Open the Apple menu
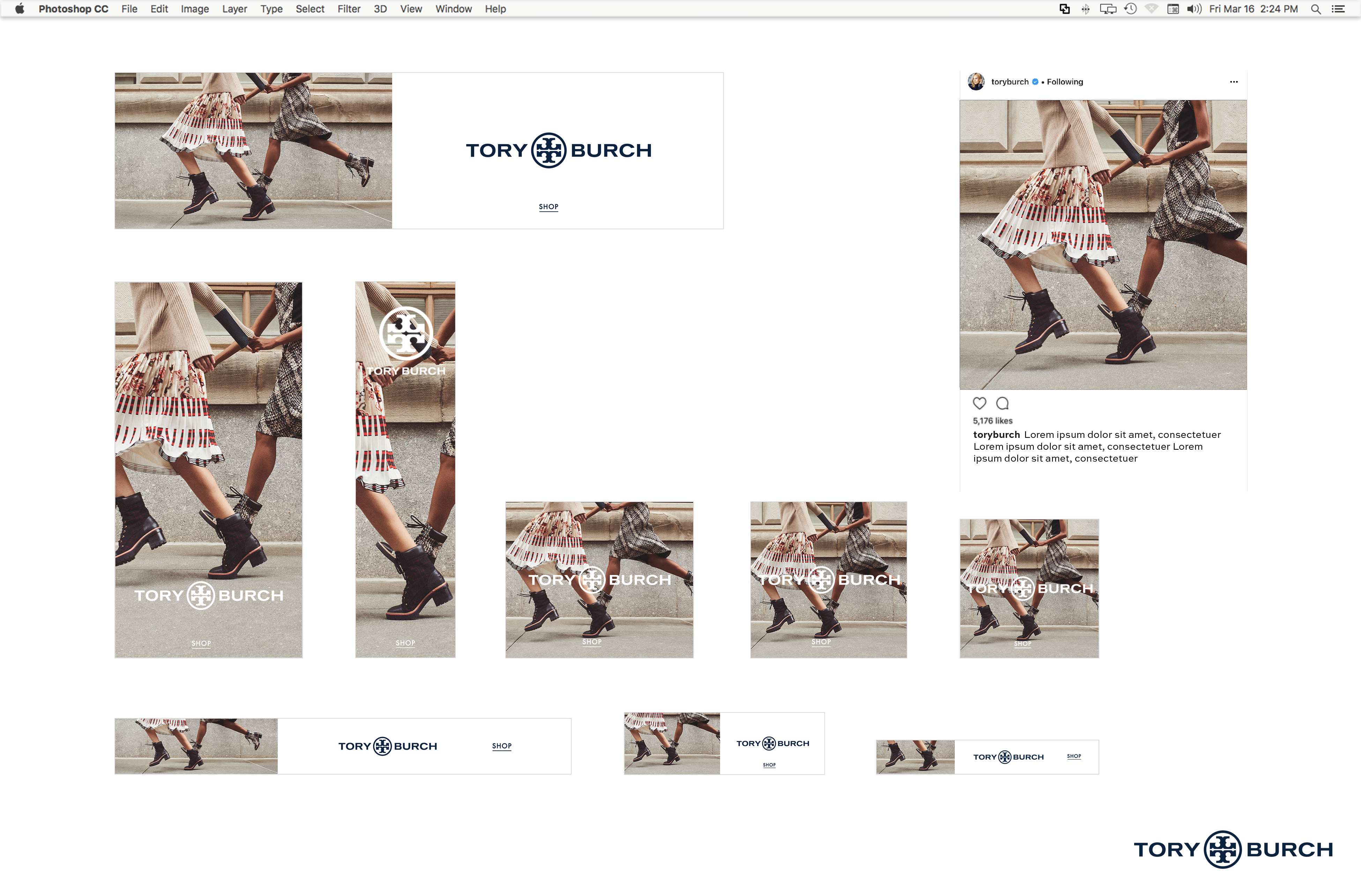 coord(20,9)
